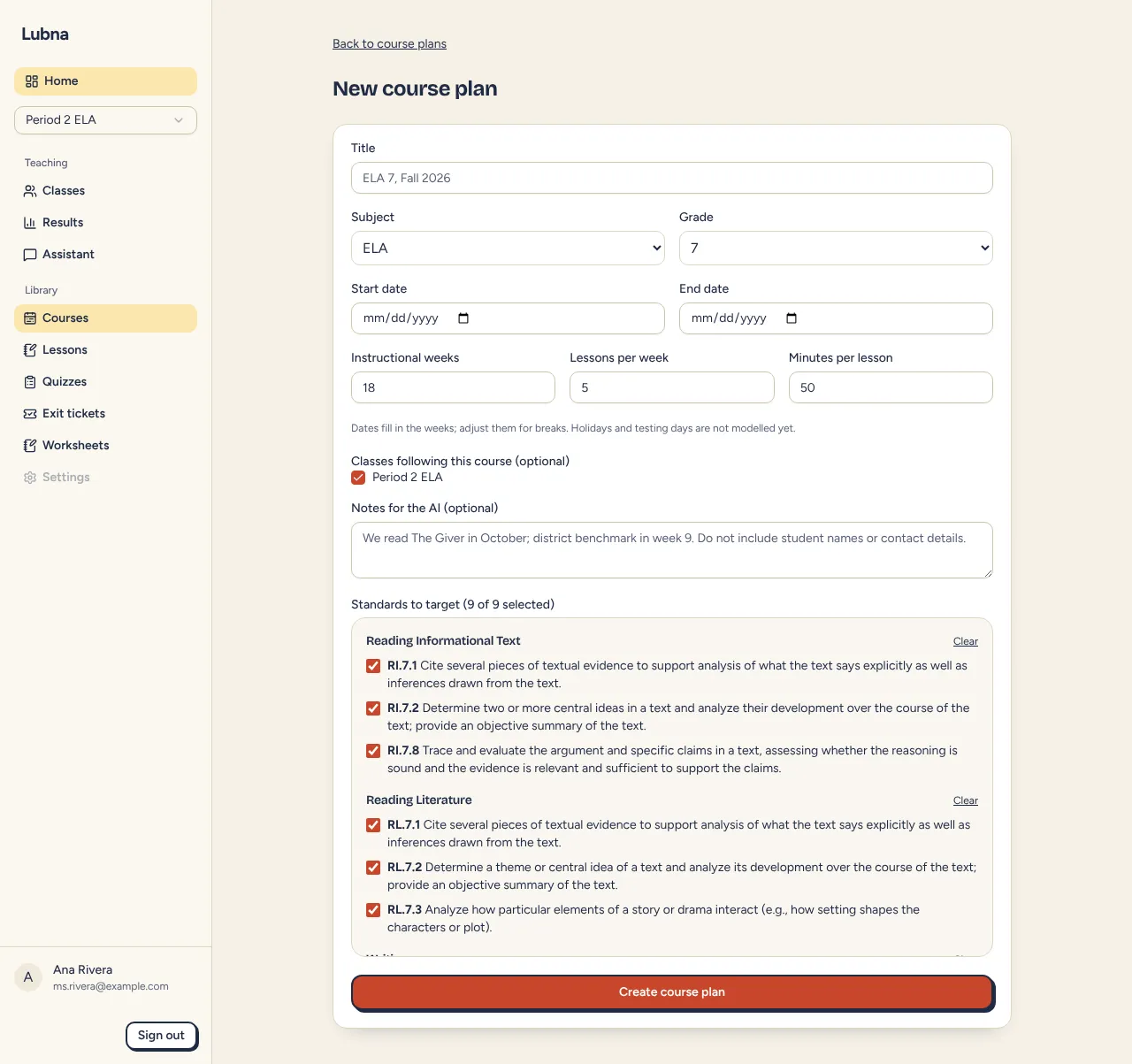Click the Lessons per week field
This screenshot has width=1132, height=1064.
672,387
